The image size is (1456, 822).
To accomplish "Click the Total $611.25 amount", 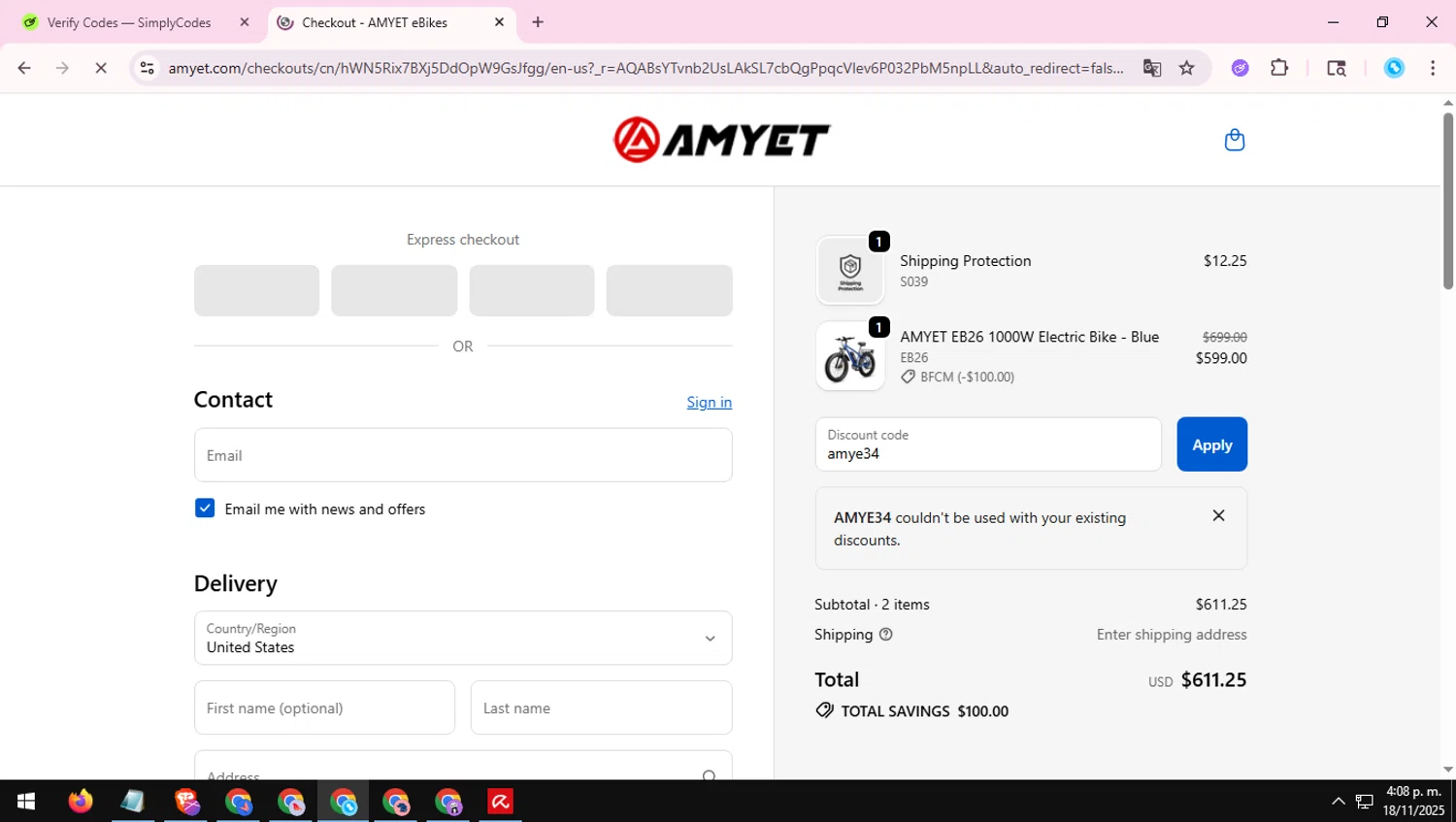I will click(x=1213, y=679).
